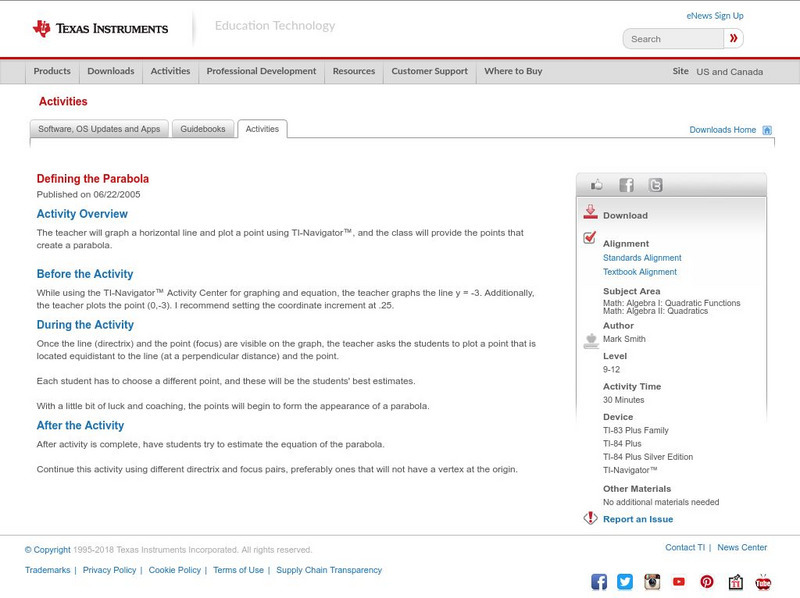The image size is (800, 598).
Task: Click the Texas Instruments logo
Action: tap(100, 28)
